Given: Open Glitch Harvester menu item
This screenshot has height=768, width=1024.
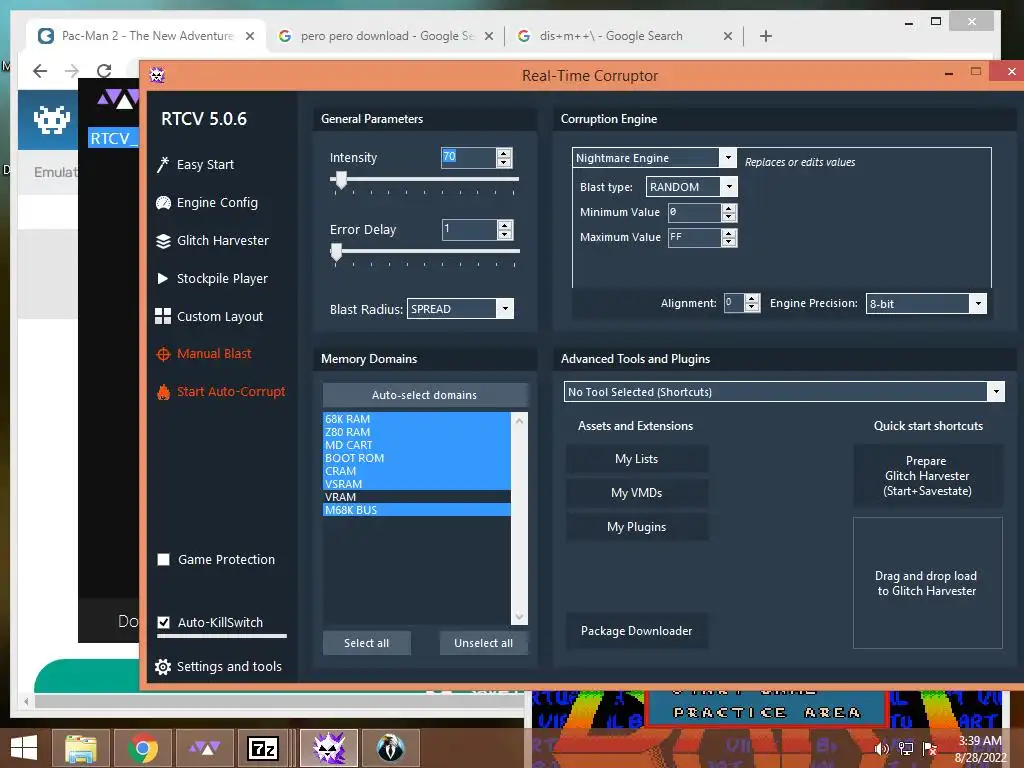Looking at the screenshot, I should tap(223, 241).
